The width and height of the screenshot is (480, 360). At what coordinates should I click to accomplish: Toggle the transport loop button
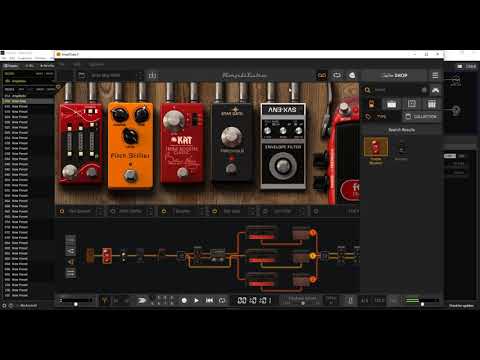pos(222,301)
